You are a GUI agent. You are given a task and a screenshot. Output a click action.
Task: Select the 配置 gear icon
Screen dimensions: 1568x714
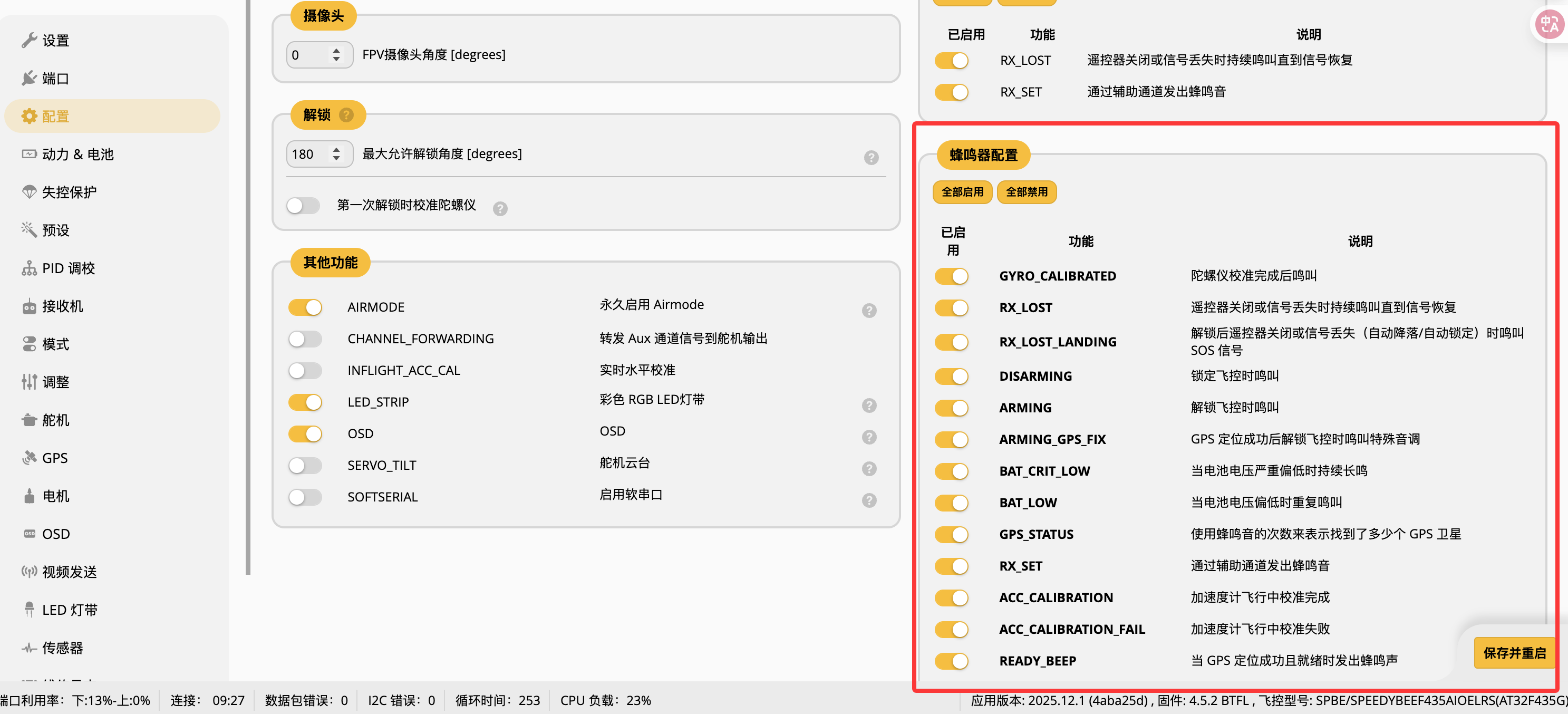pyautogui.click(x=28, y=116)
